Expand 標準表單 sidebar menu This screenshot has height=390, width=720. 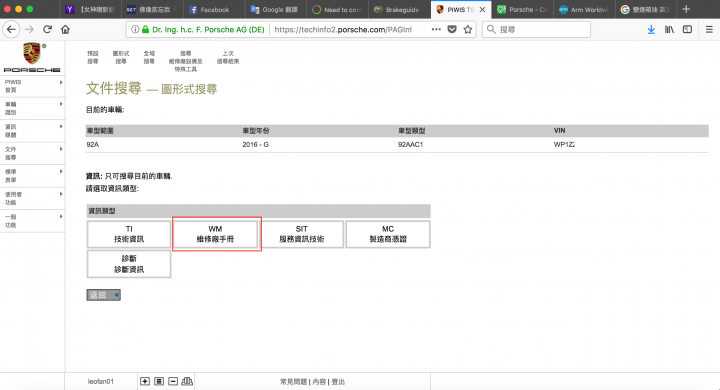pos(32,176)
